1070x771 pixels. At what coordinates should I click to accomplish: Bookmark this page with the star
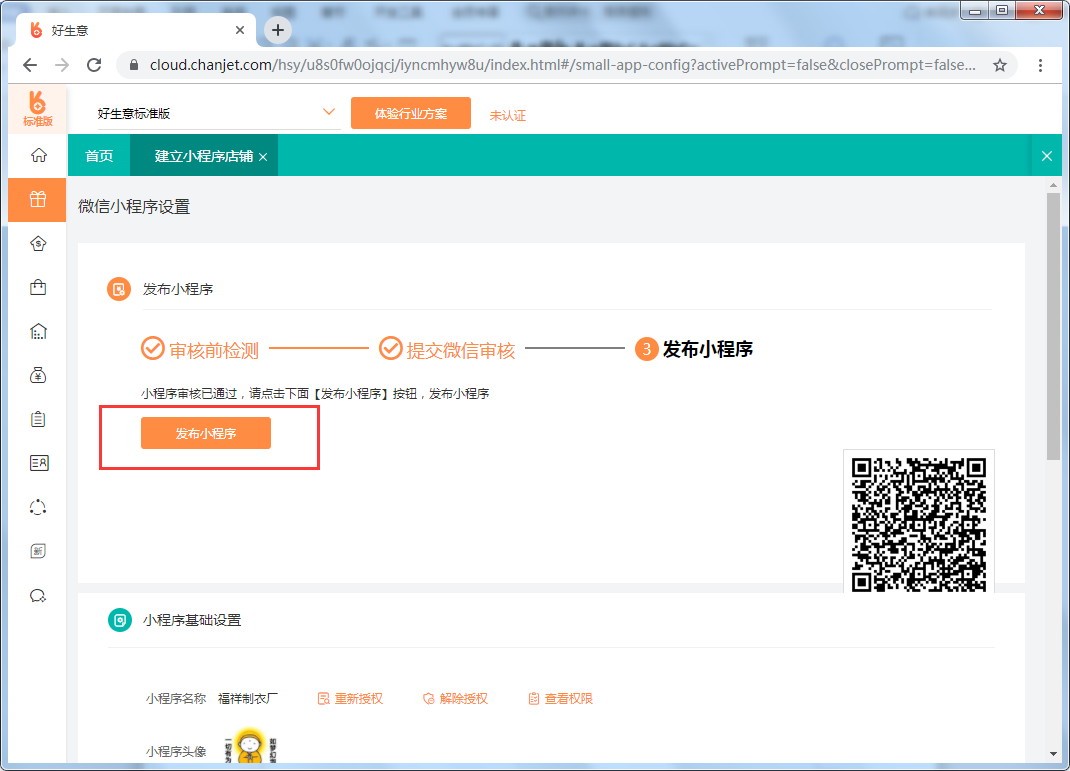pyautogui.click(x=1000, y=65)
